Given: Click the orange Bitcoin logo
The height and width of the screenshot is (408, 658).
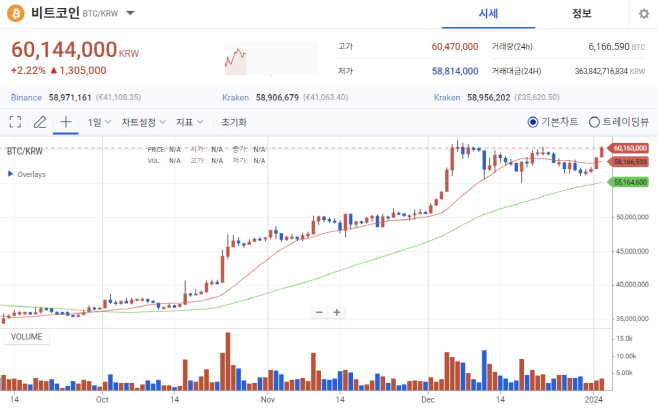Looking at the screenshot, I should (x=16, y=13).
